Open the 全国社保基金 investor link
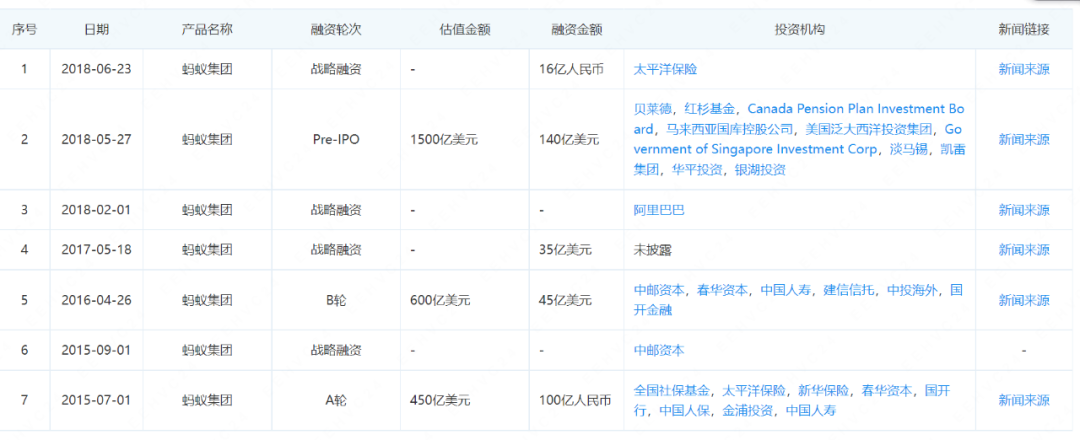 (672, 390)
